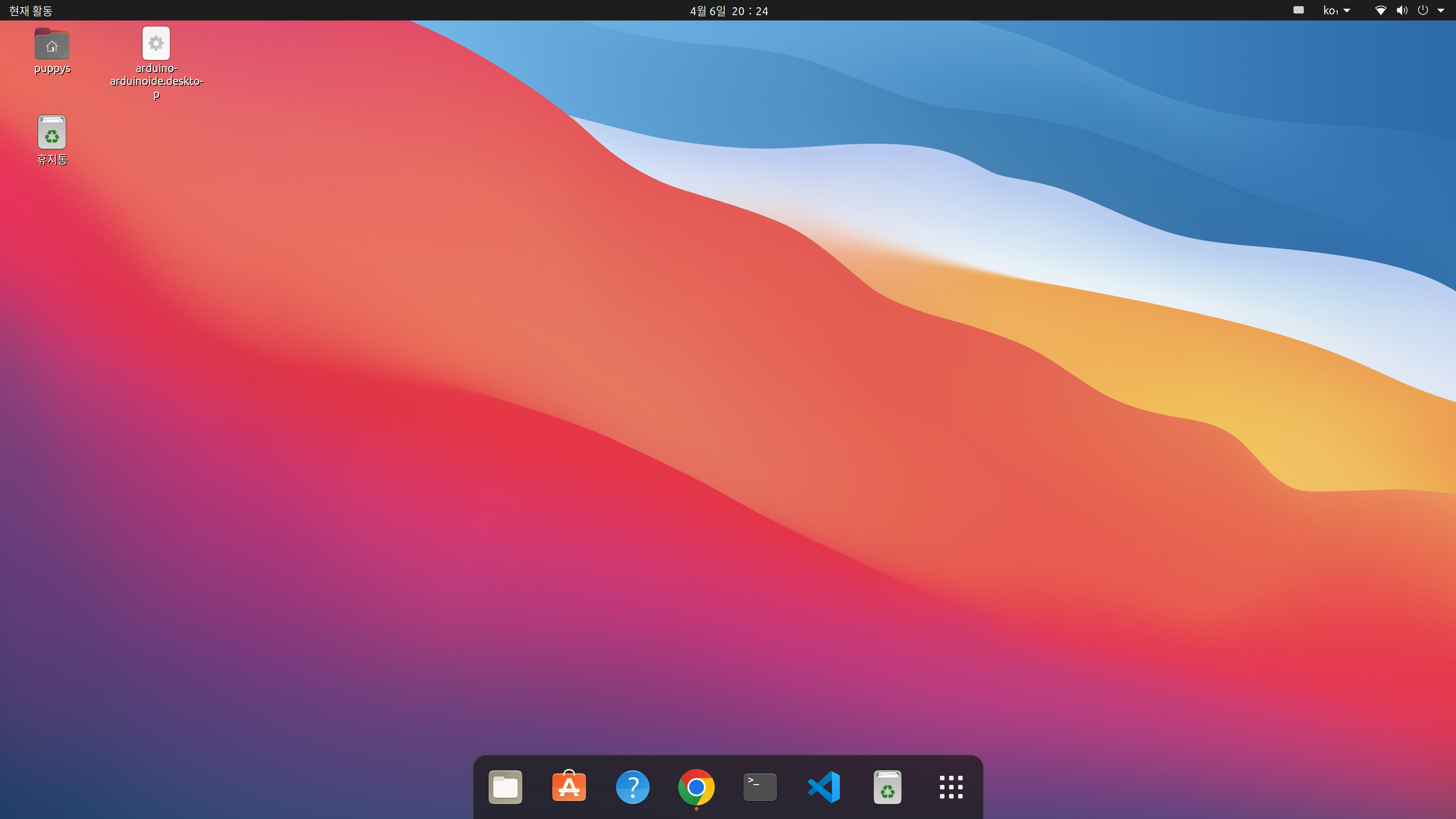
Task: Click the power icon in top bar
Action: [x=1423, y=10]
